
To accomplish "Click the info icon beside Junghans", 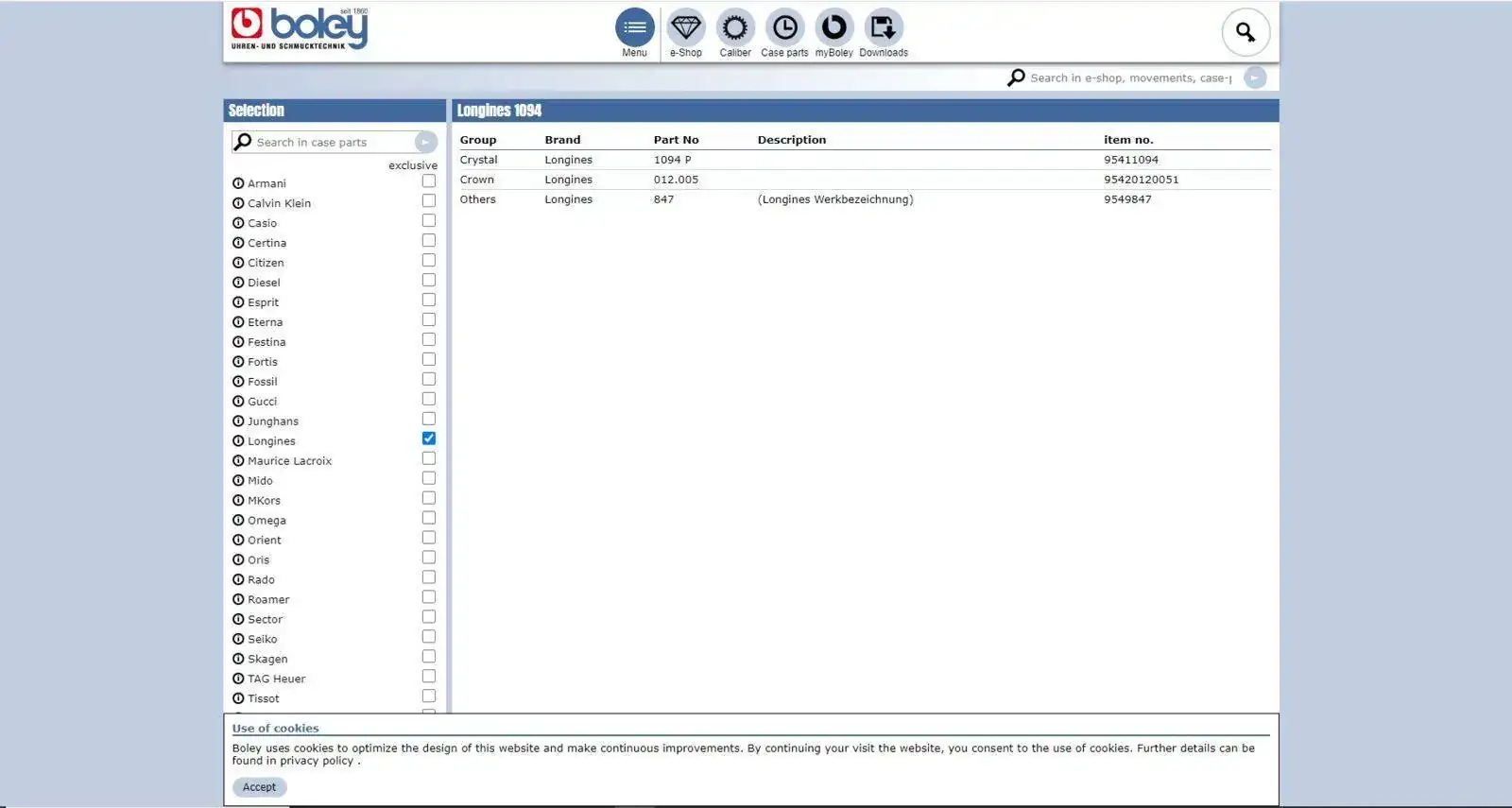I will pyautogui.click(x=238, y=421).
